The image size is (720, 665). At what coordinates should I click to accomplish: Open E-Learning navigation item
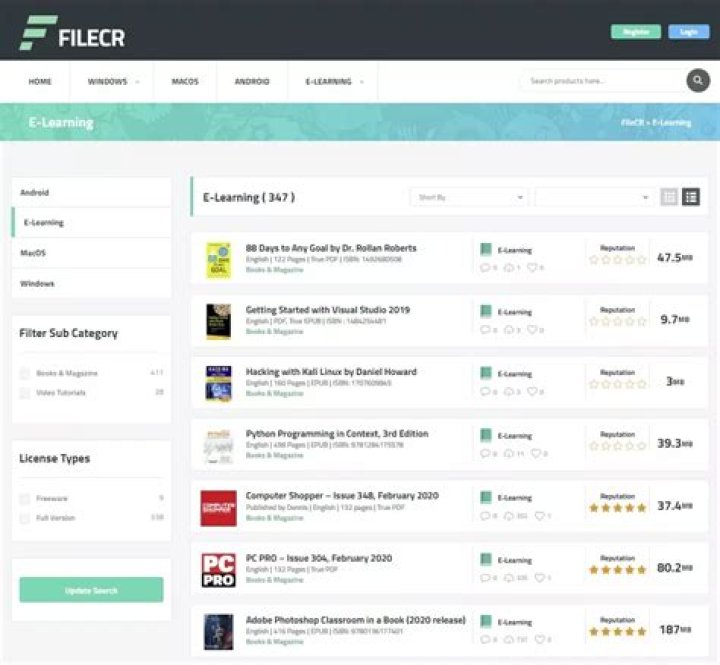pyautogui.click(x=329, y=82)
